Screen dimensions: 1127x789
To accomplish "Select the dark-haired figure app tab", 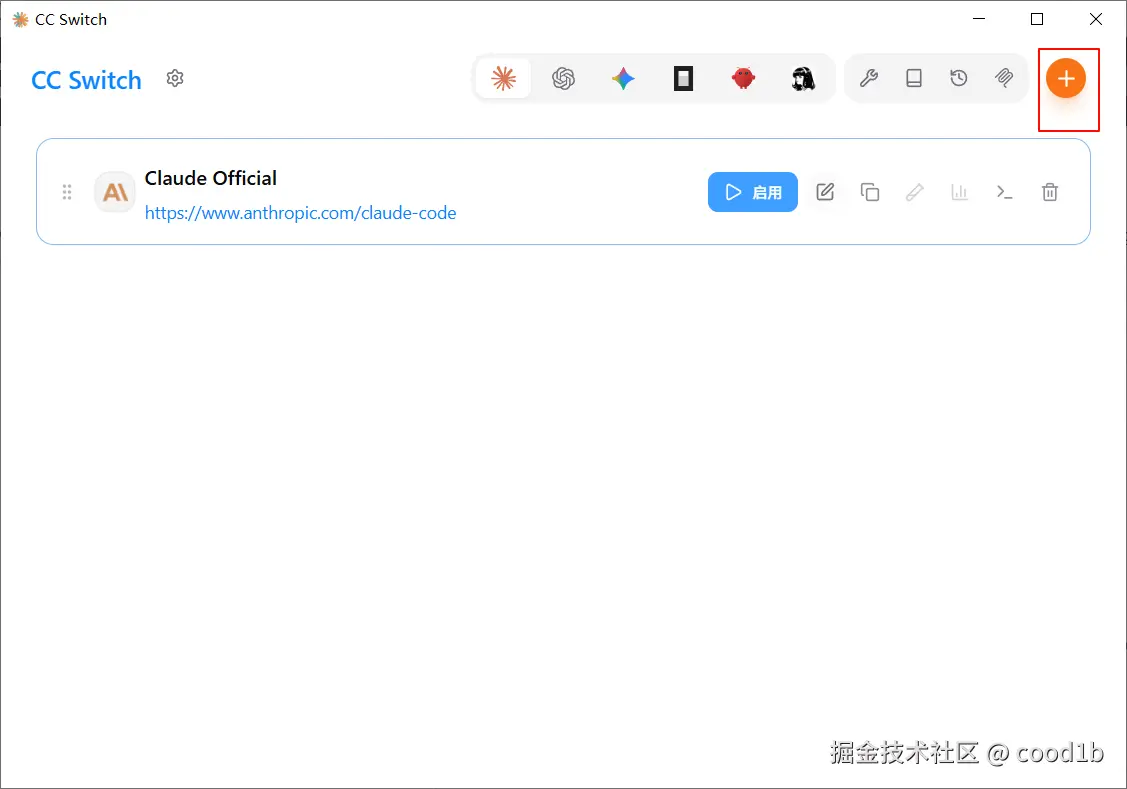I will (803, 78).
